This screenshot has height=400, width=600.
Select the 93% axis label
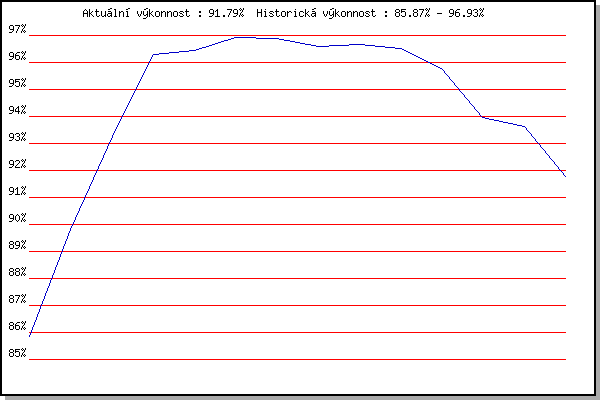point(17,137)
